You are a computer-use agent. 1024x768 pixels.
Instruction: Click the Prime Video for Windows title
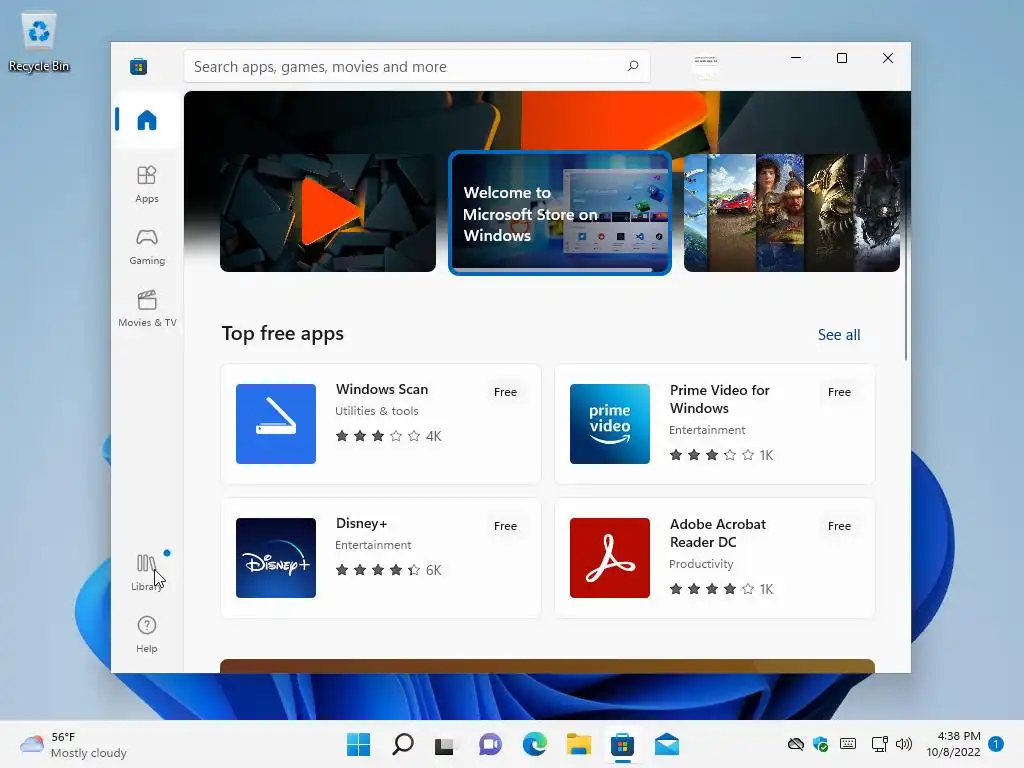click(719, 399)
